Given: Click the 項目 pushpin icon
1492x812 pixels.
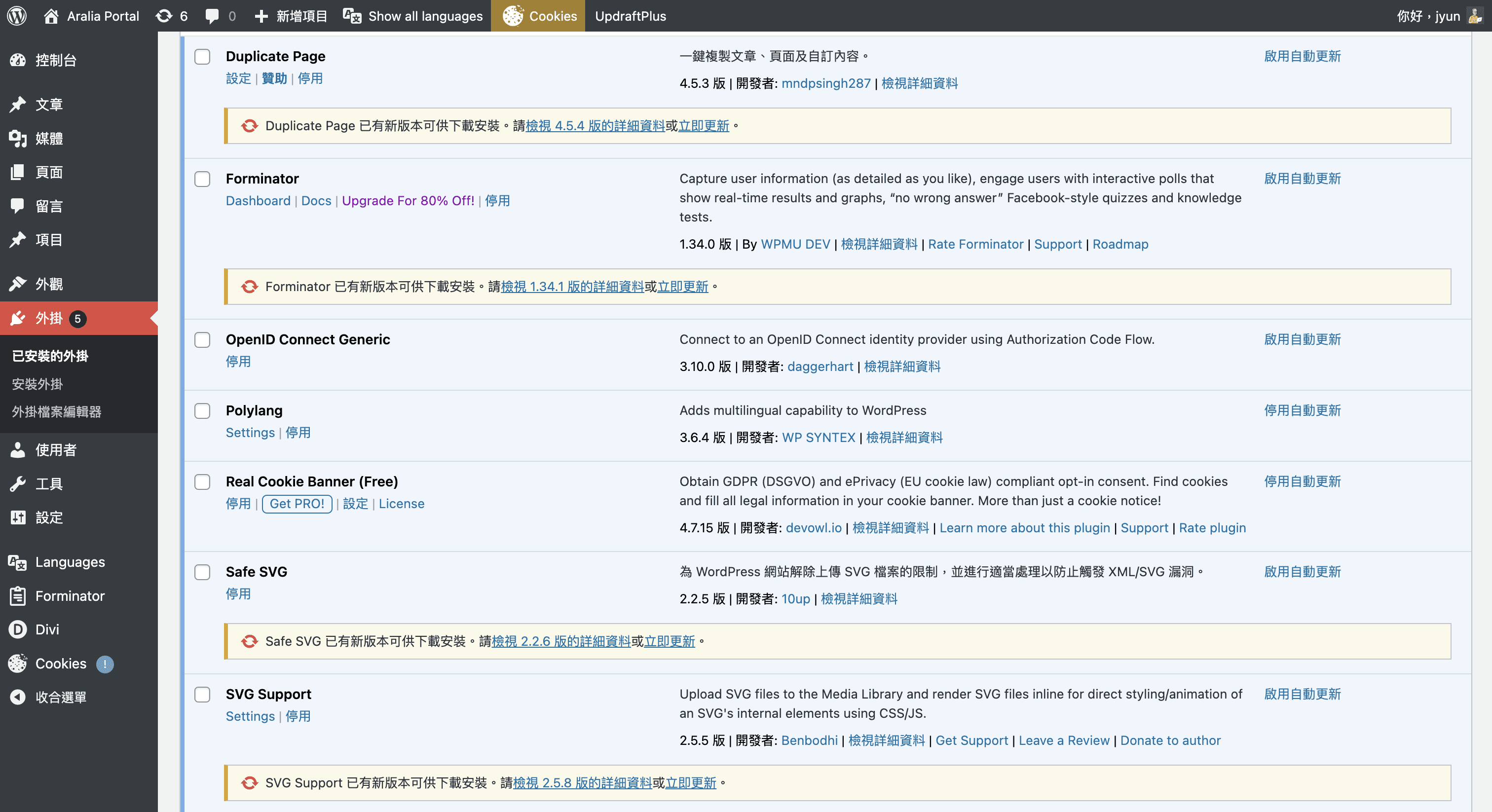Looking at the screenshot, I should [x=18, y=240].
